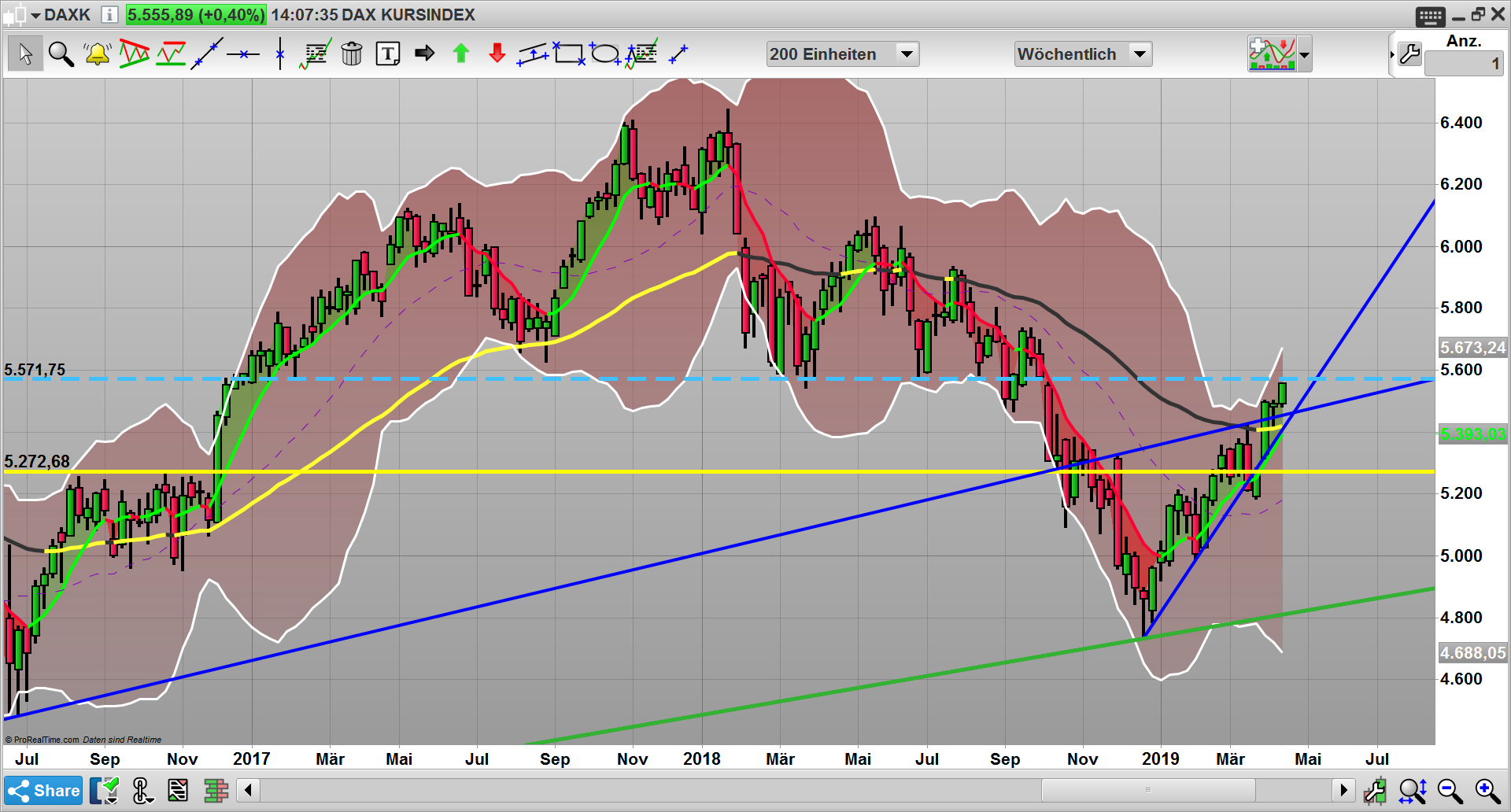Click the ProRealTime.com copyright text
1511x812 pixels.
[42, 740]
